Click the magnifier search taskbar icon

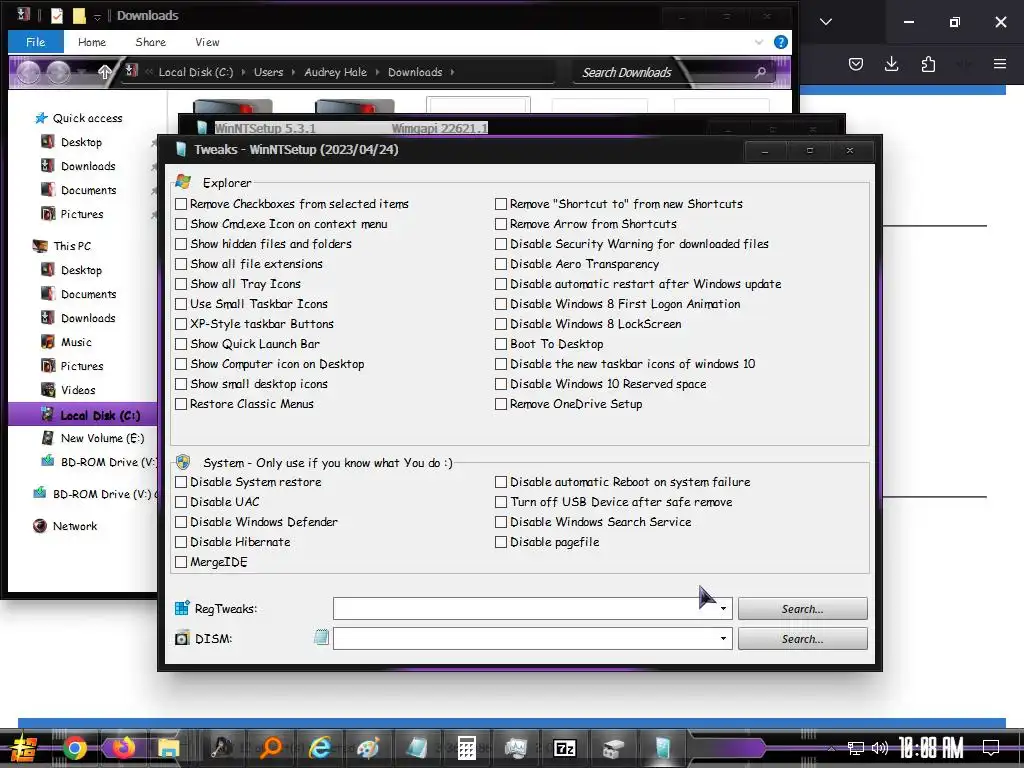click(270, 748)
